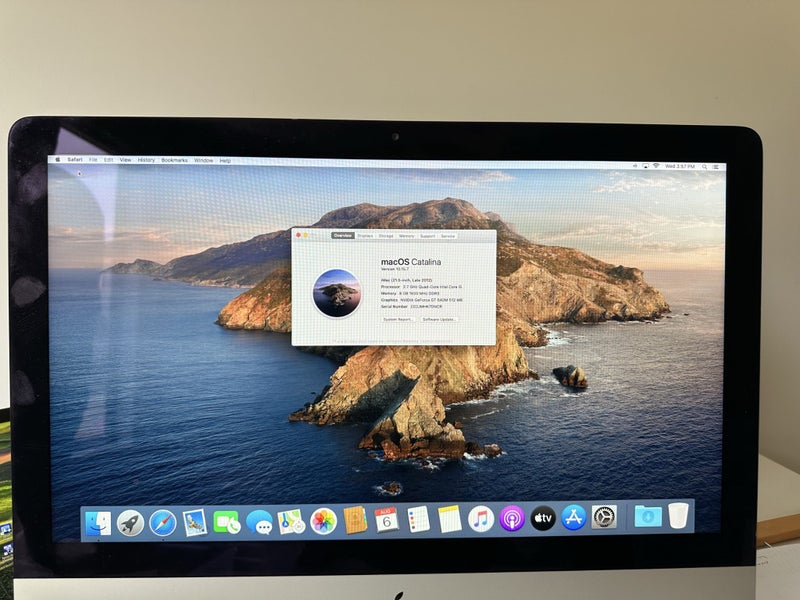Open the Mail stamp icon in Dock
Screen dimensions: 800x600
pyautogui.click(x=194, y=522)
